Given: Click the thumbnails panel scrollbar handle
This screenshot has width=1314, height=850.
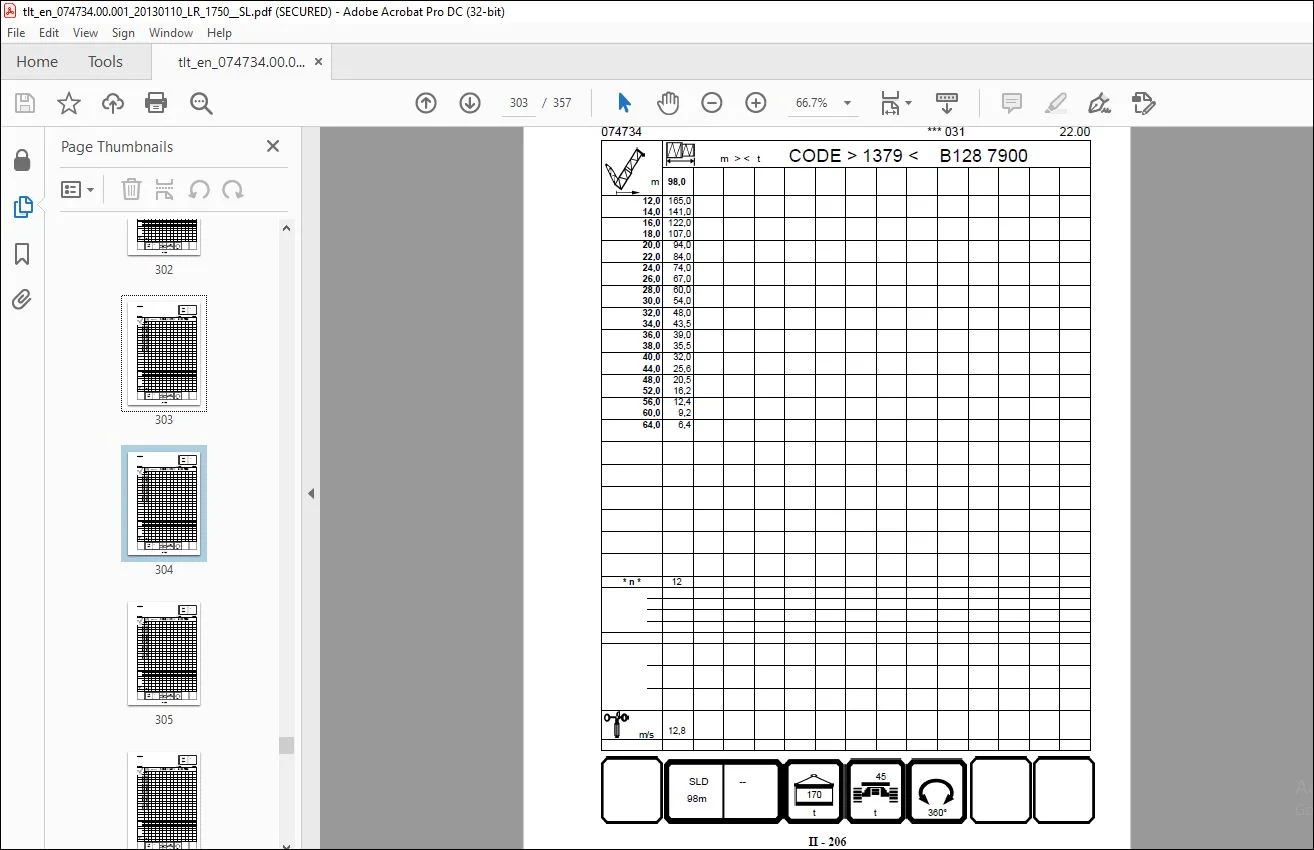Looking at the screenshot, I should tap(287, 745).
